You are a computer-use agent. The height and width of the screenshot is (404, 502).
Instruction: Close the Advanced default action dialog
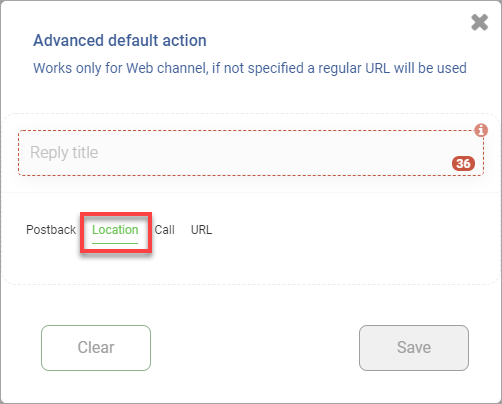point(479,22)
